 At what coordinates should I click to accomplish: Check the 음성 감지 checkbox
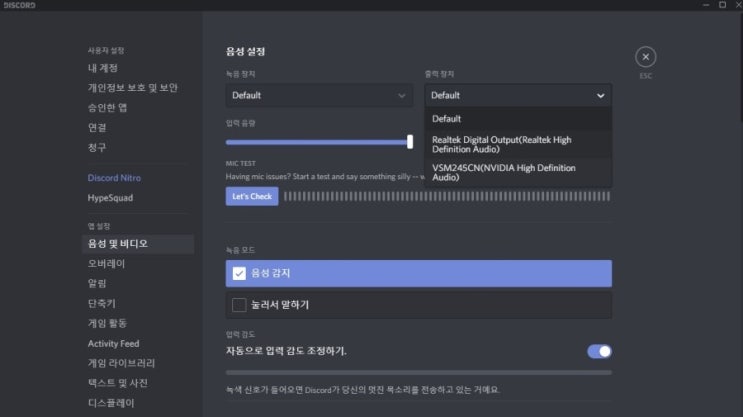(x=239, y=273)
